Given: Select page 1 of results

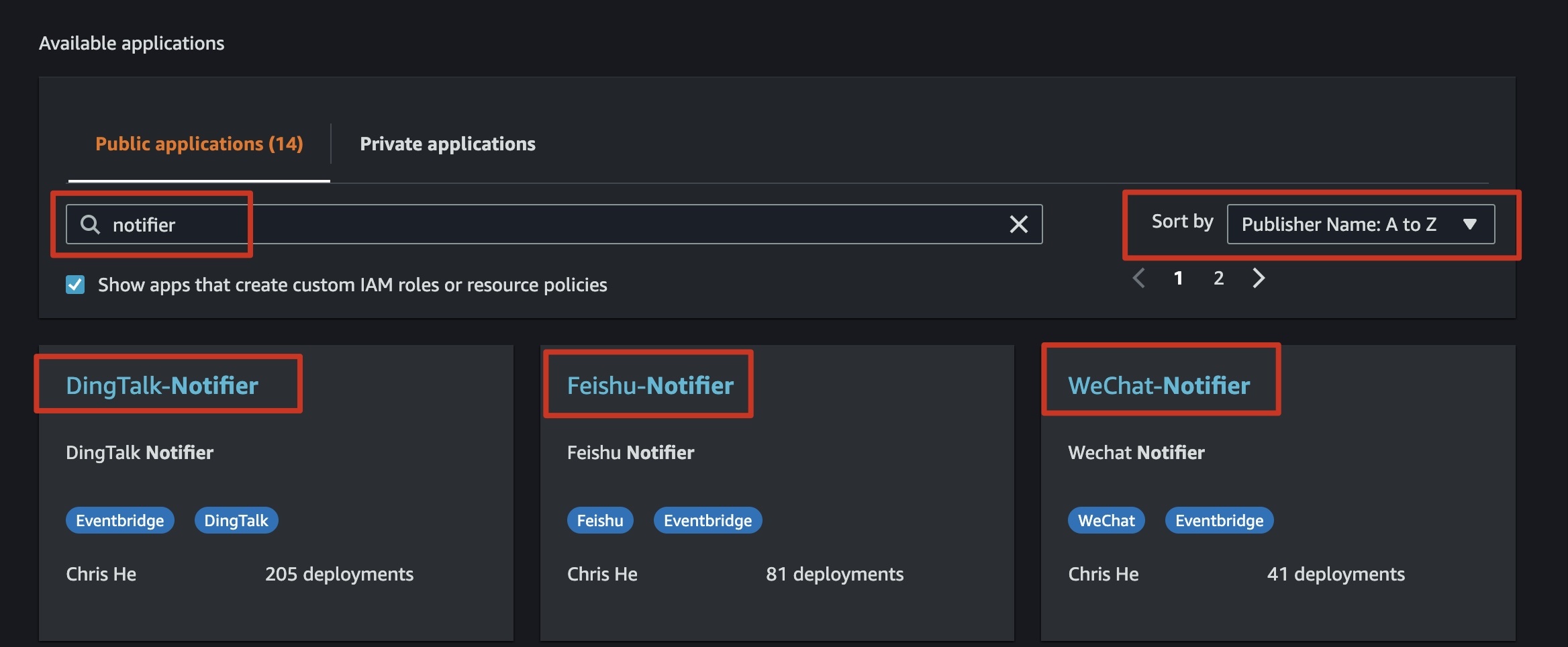Looking at the screenshot, I should [1178, 278].
